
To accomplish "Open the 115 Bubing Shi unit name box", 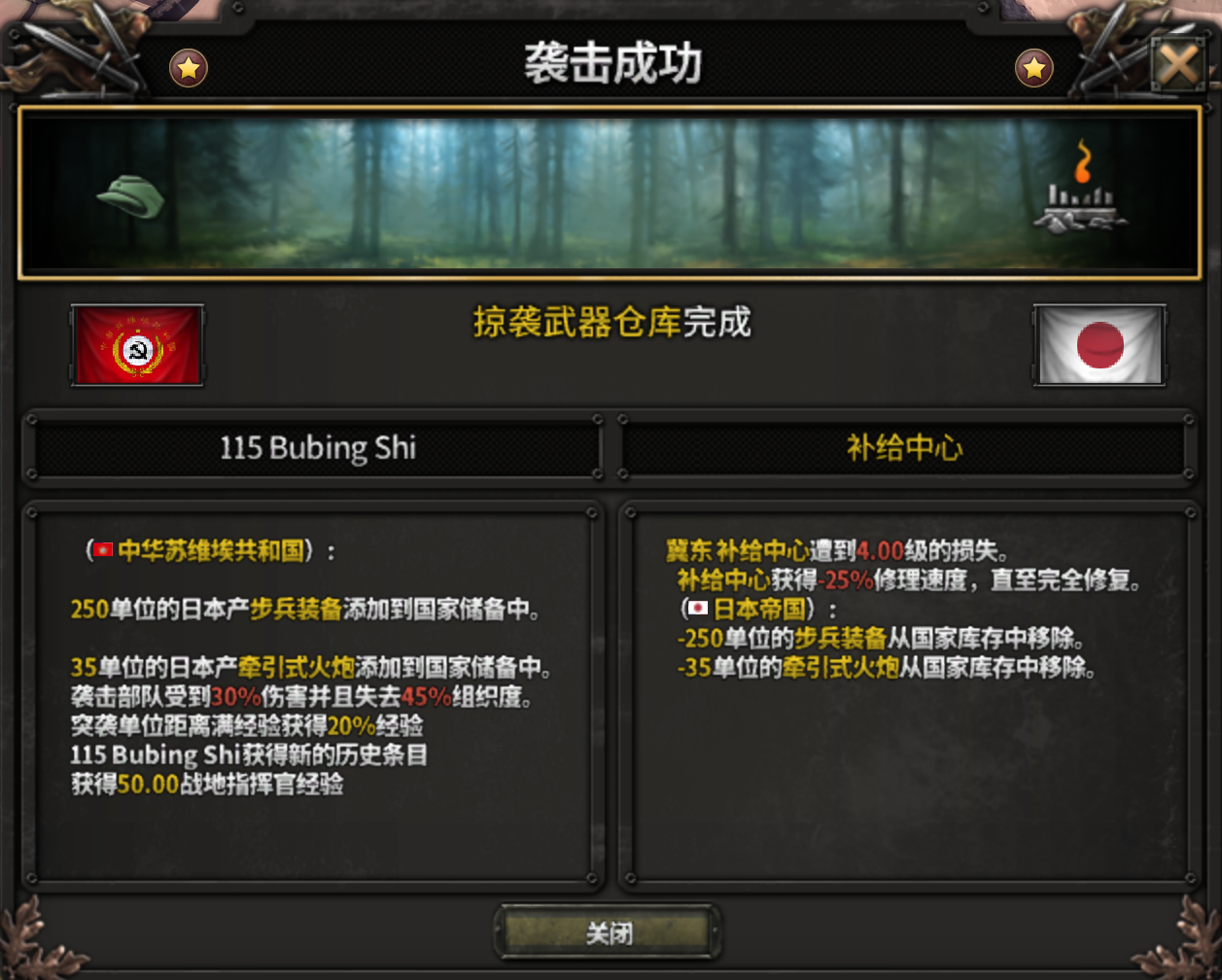I will [x=317, y=447].
